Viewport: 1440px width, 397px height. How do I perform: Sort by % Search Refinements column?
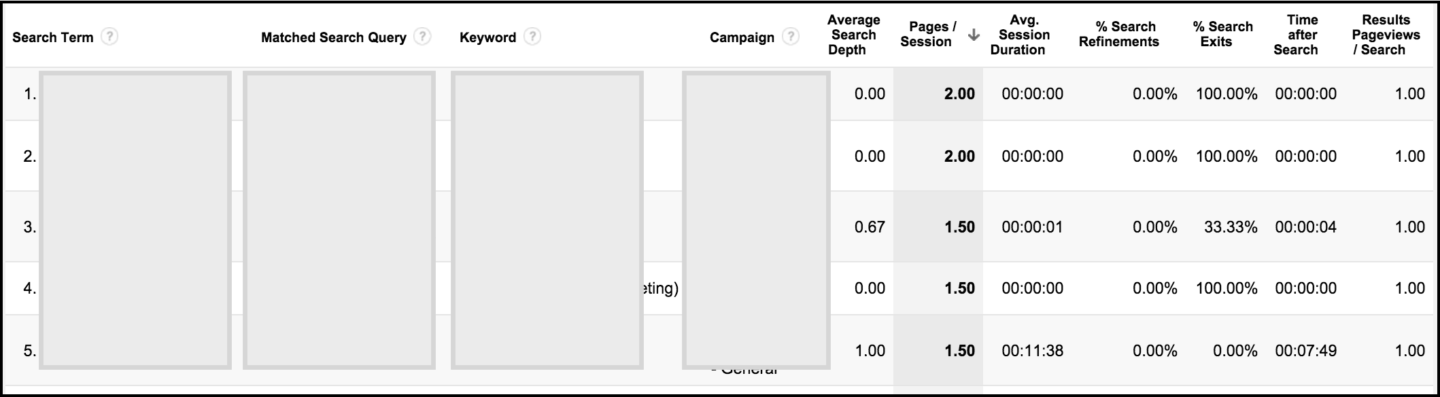pos(1118,36)
